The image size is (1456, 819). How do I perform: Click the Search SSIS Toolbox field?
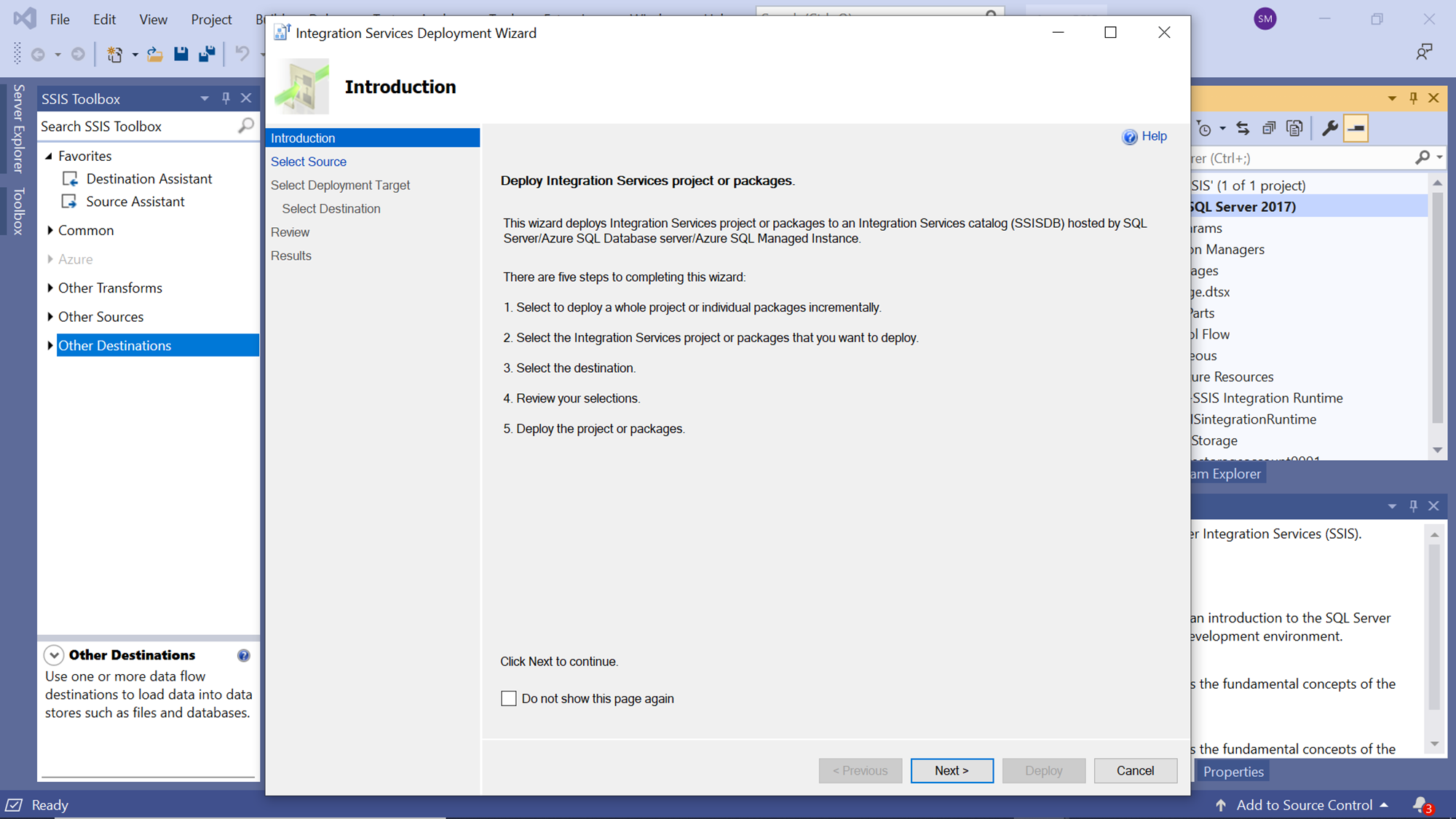(x=137, y=126)
